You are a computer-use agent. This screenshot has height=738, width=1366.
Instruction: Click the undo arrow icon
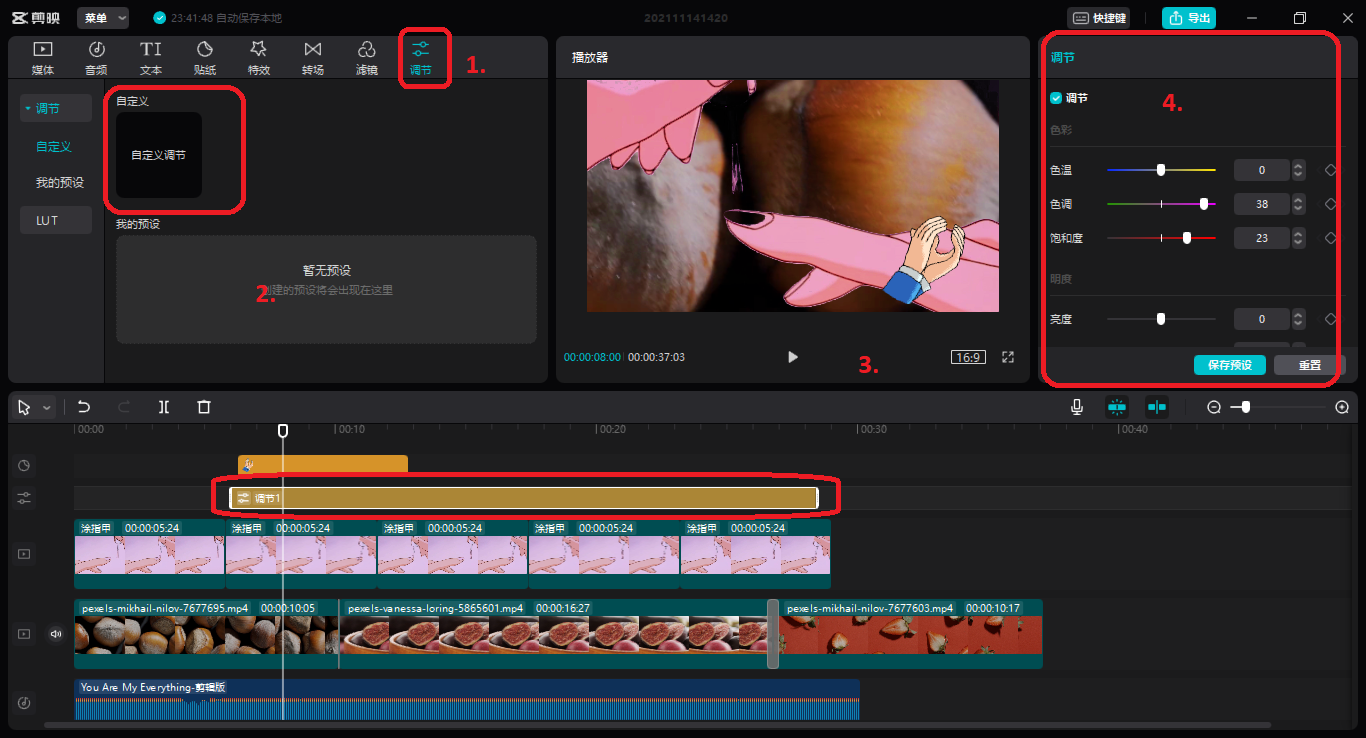[84, 407]
